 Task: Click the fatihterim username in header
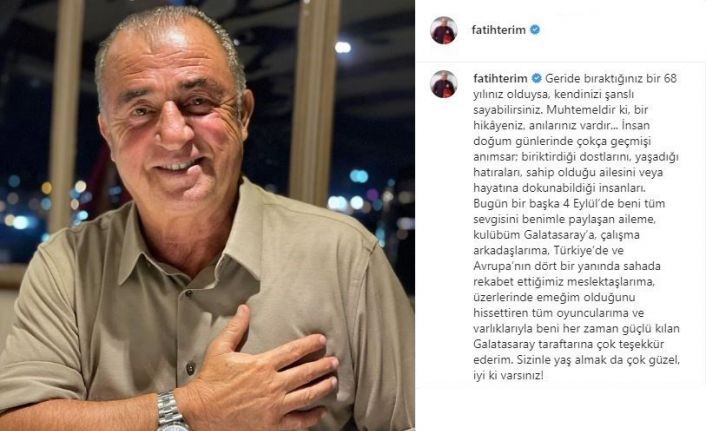point(498,30)
